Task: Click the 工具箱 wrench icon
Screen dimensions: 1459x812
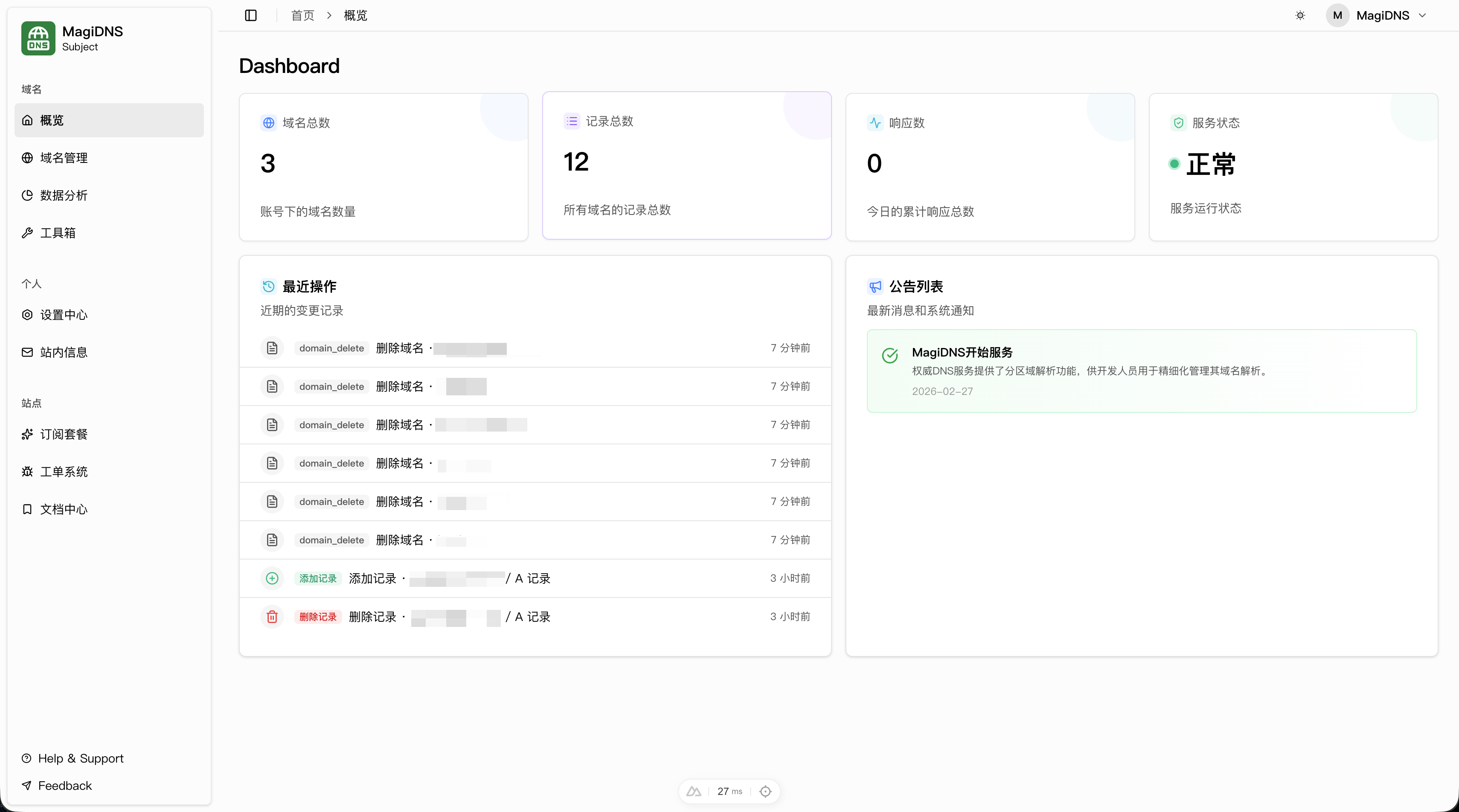Action: 27,233
